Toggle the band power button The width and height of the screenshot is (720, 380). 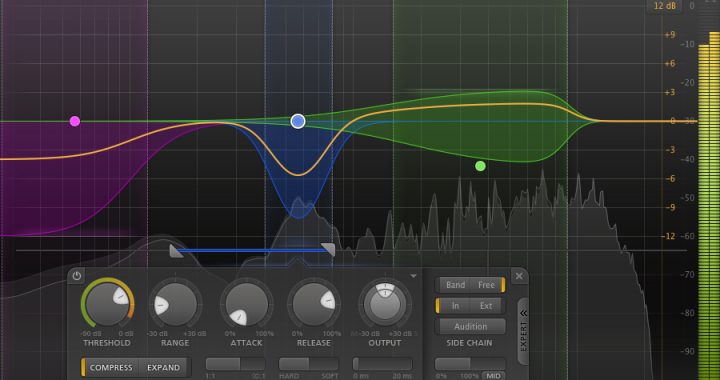[x=76, y=276]
